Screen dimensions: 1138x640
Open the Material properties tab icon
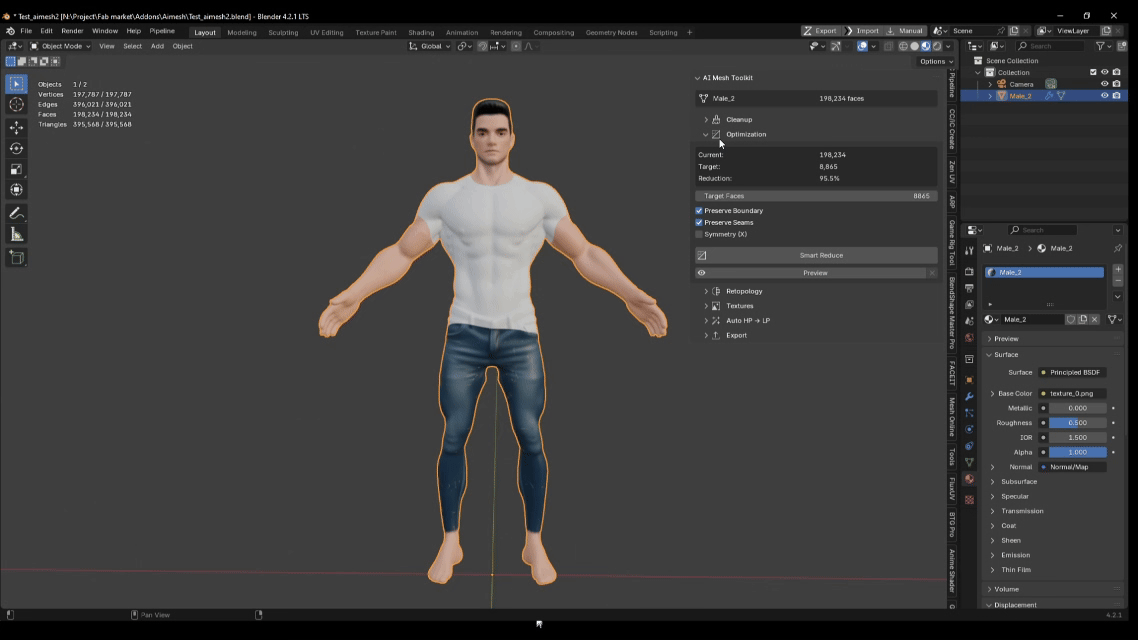coord(969,479)
